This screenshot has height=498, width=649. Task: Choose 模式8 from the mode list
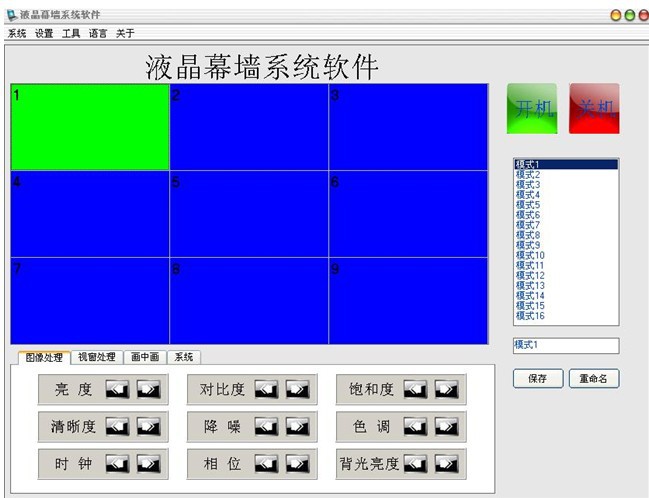point(528,235)
